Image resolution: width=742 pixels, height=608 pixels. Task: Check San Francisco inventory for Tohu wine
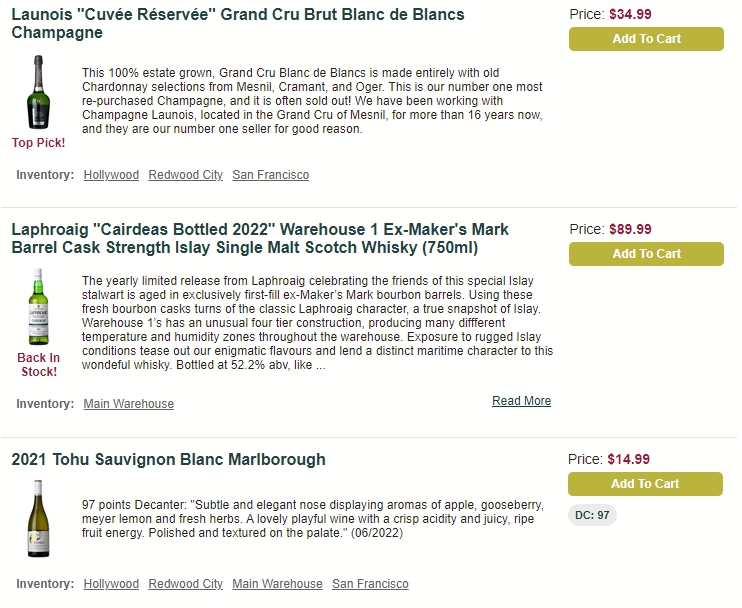370,583
